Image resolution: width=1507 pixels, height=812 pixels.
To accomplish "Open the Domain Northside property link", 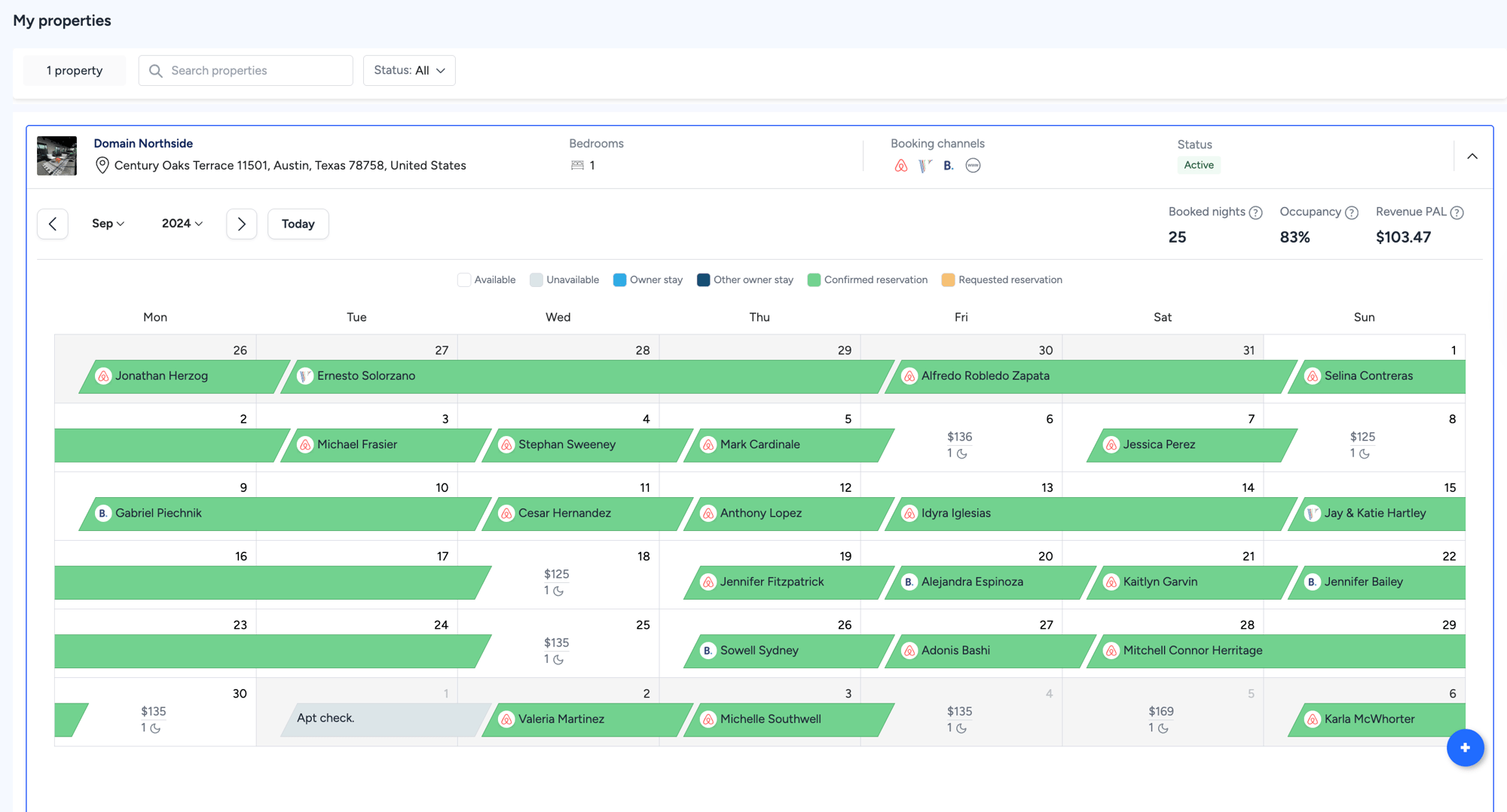I will pos(143,143).
